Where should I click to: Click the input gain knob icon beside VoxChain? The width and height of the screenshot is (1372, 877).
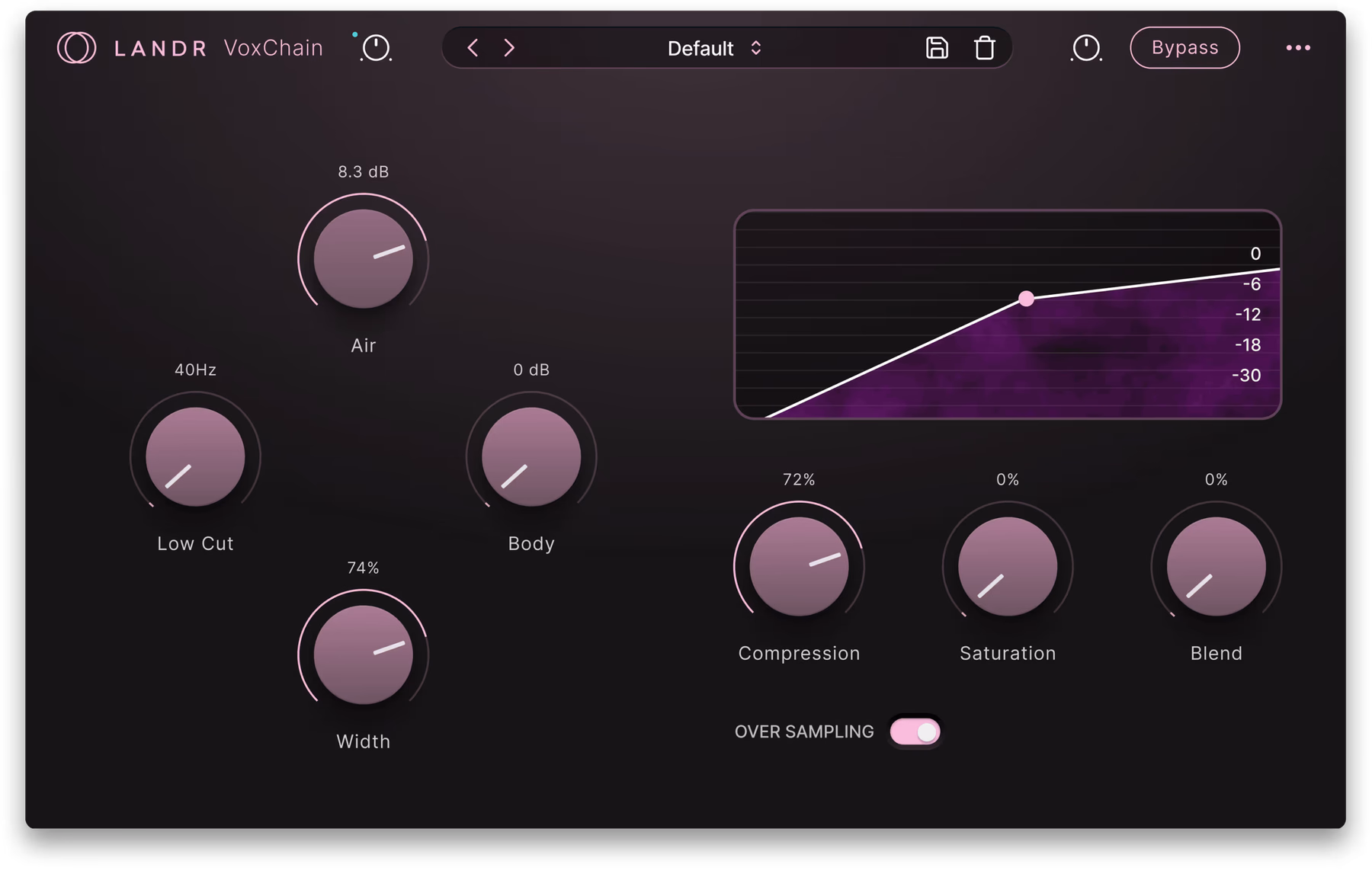coord(375,48)
